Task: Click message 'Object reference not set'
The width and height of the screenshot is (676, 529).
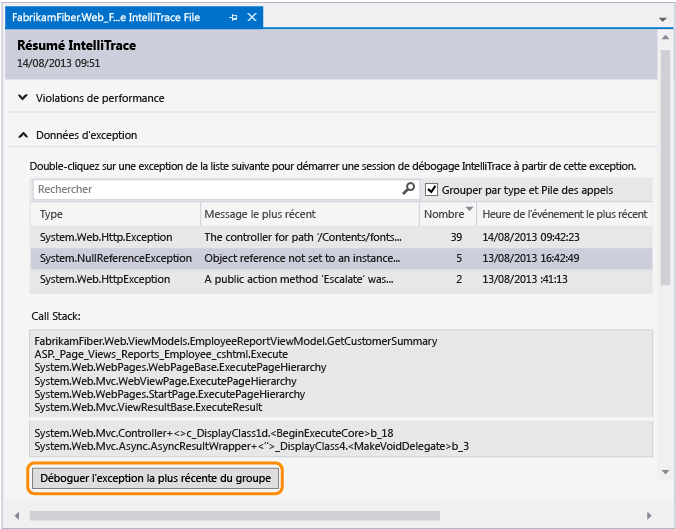Action: click(302, 258)
